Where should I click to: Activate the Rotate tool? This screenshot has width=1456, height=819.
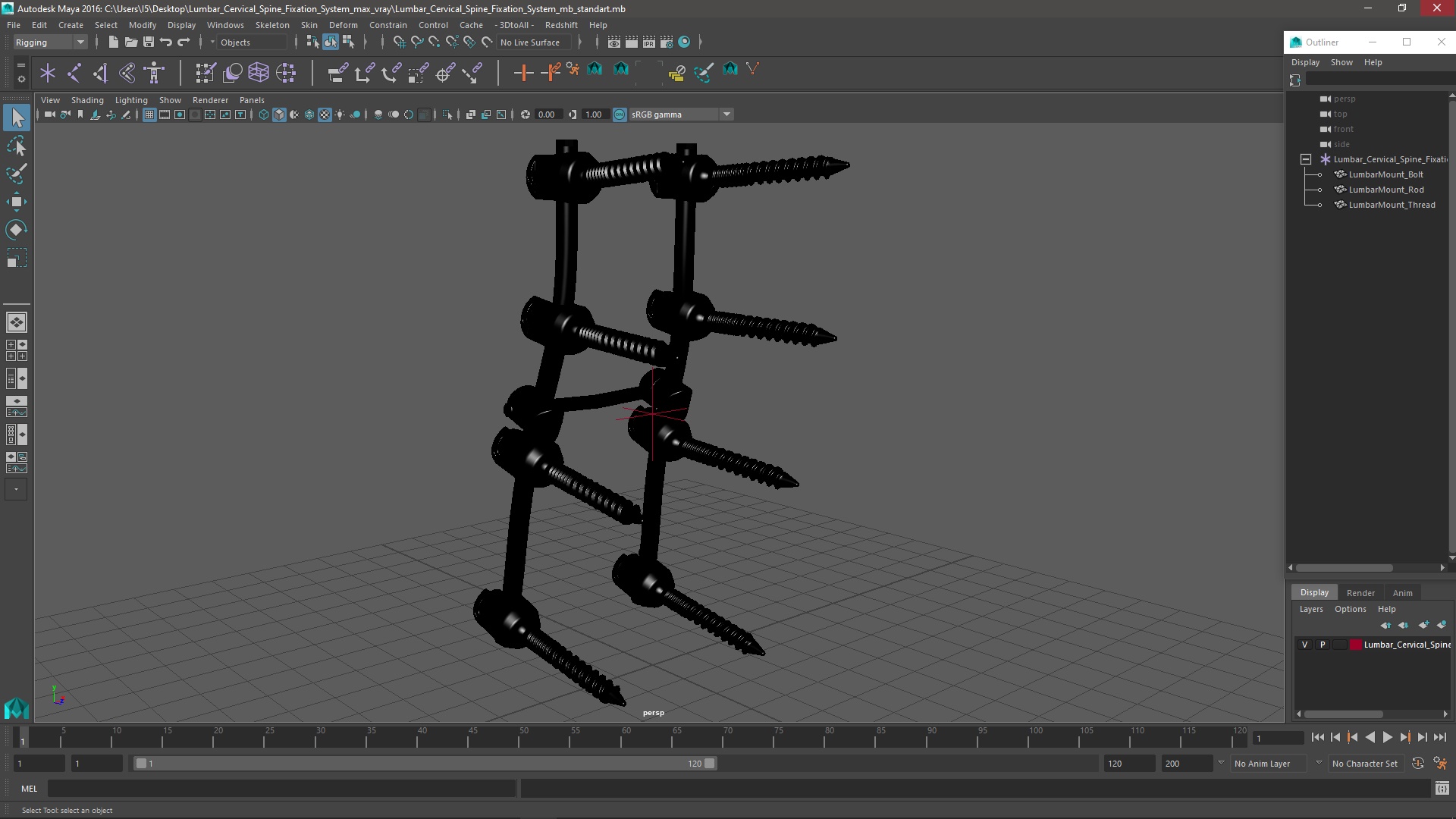click(17, 230)
